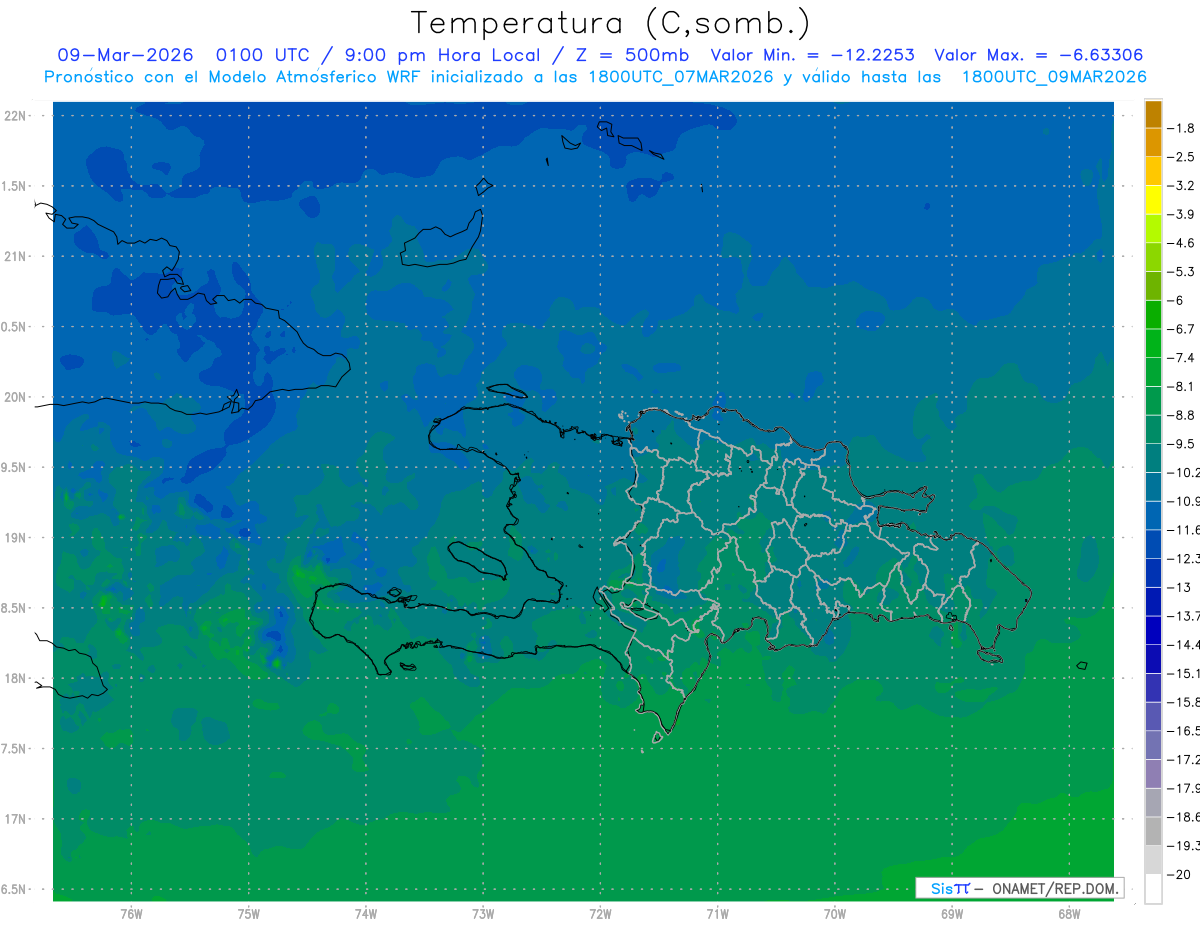Pick the dark blue swatch between -13 and -13.7
The image size is (1200, 927).
click(x=1153, y=601)
